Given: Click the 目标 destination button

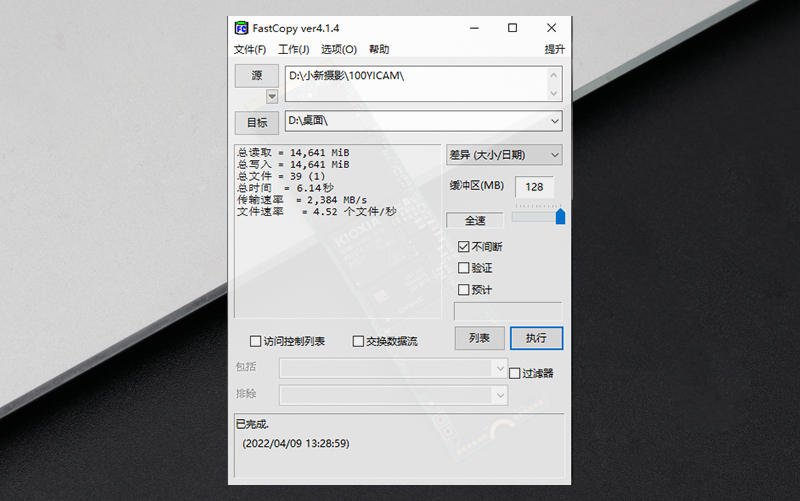Looking at the screenshot, I should (257, 122).
